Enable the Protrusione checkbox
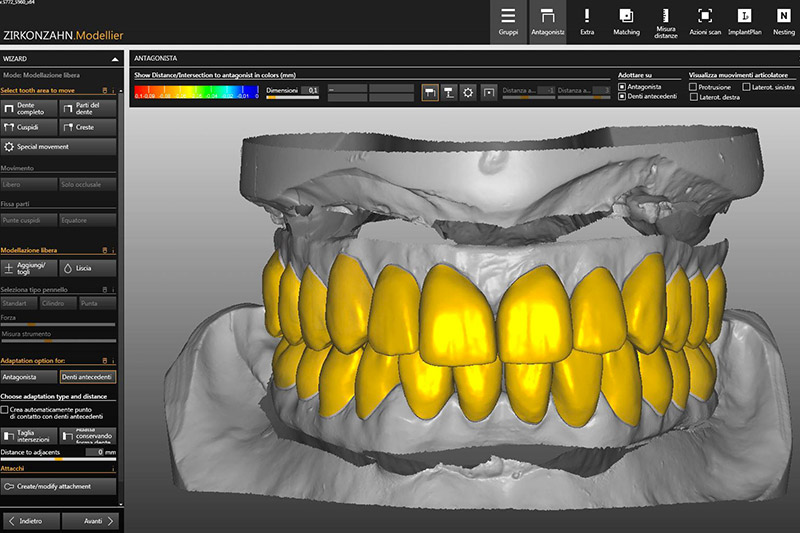Image resolution: width=800 pixels, height=533 pixels. coord(695,87)
